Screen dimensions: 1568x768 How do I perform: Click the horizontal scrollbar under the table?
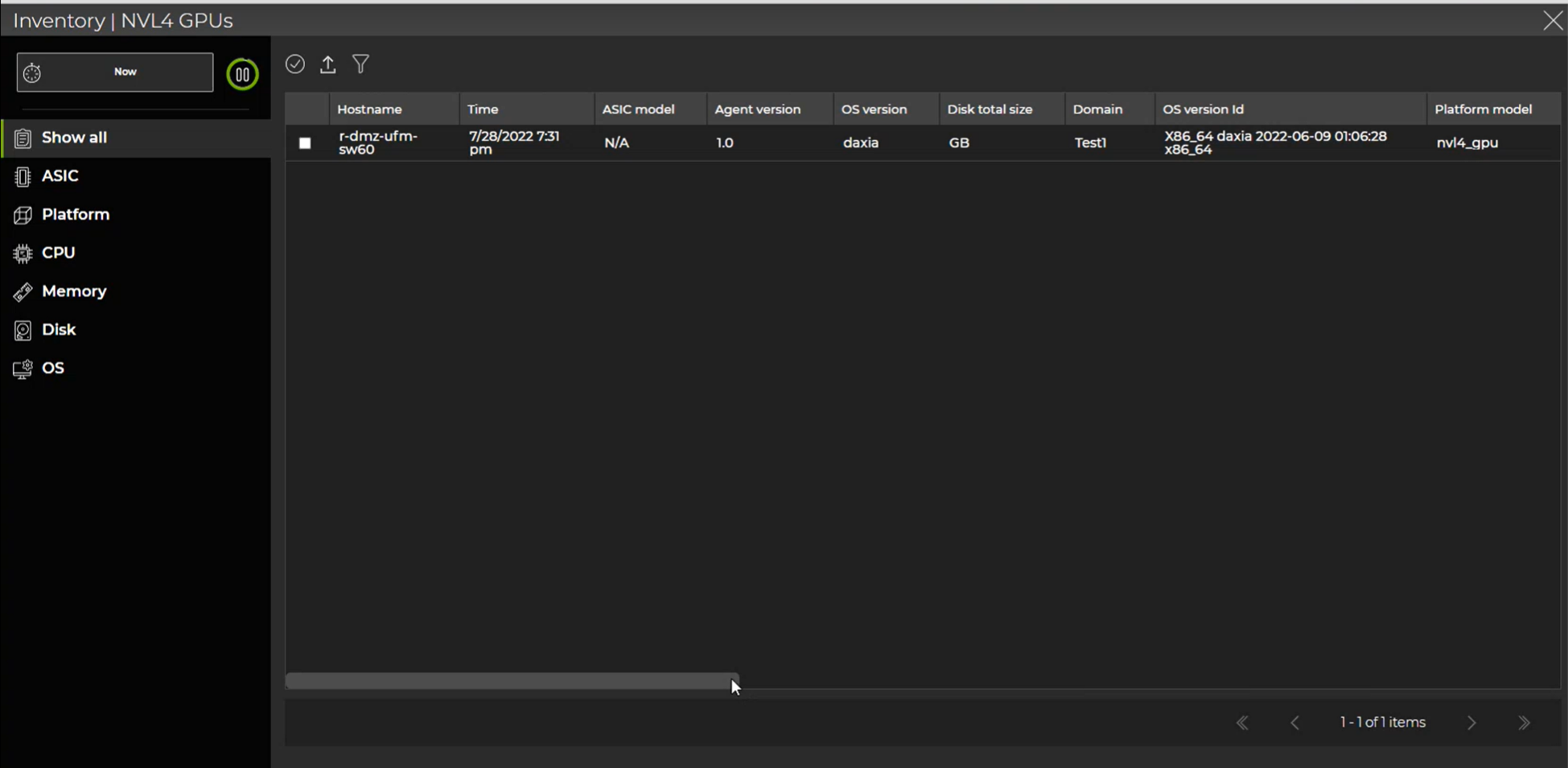[x=512, y=681]
